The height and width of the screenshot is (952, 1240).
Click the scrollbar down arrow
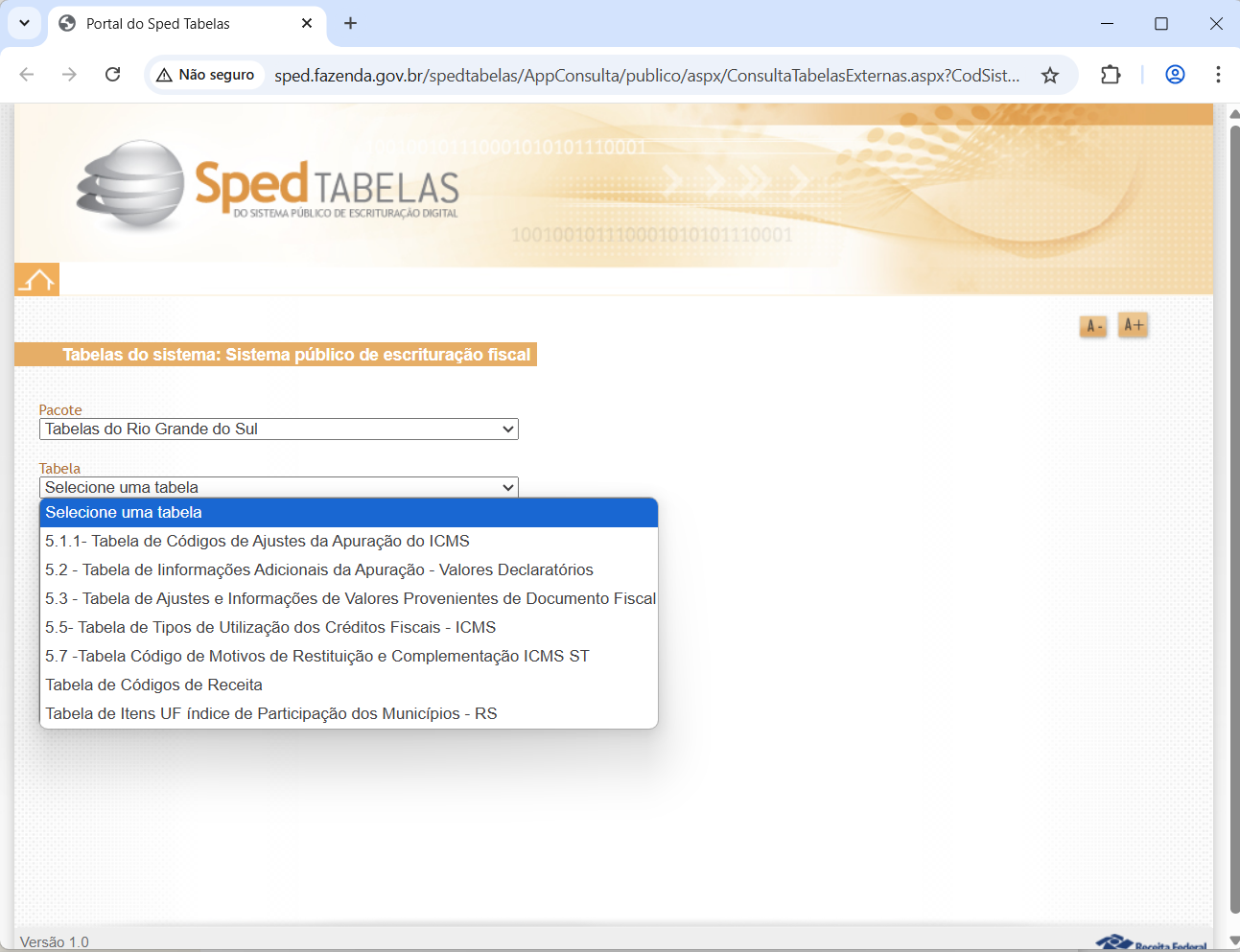click(1234, 940)
